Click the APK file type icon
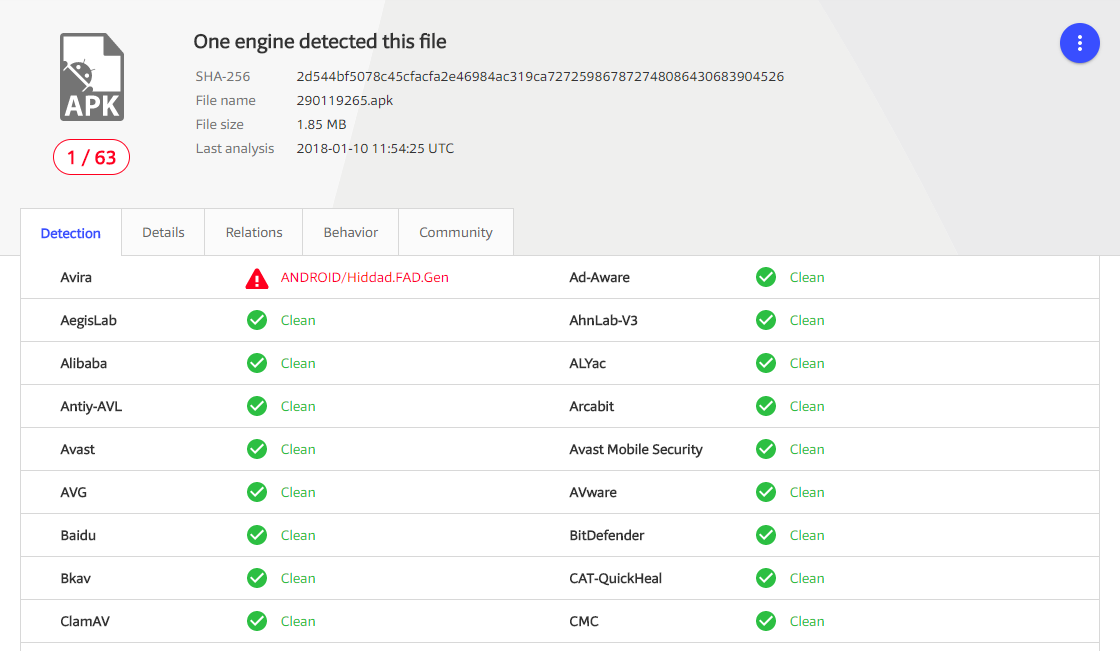This screenshot has height=651, width=1120. [x=91, y=77]
